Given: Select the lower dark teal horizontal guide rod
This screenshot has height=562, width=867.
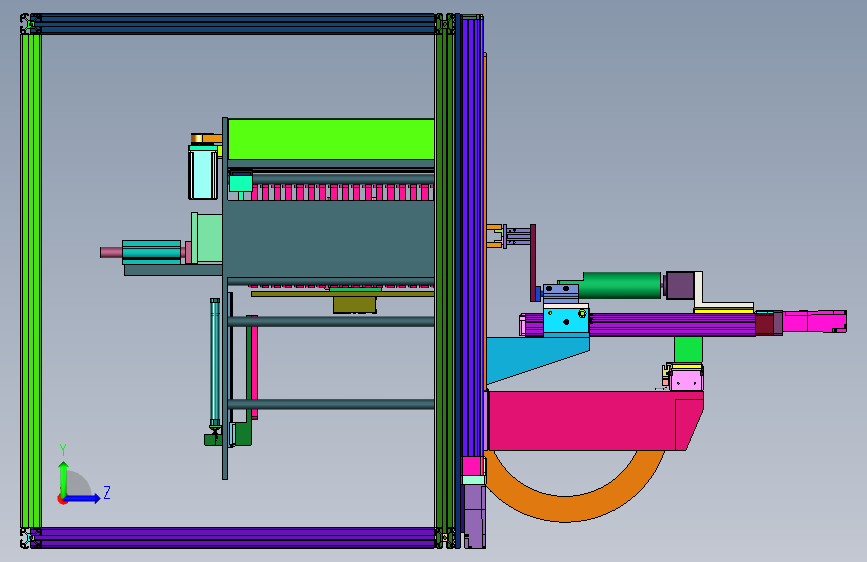Looking at the screenshot, I should click(332, 404).
